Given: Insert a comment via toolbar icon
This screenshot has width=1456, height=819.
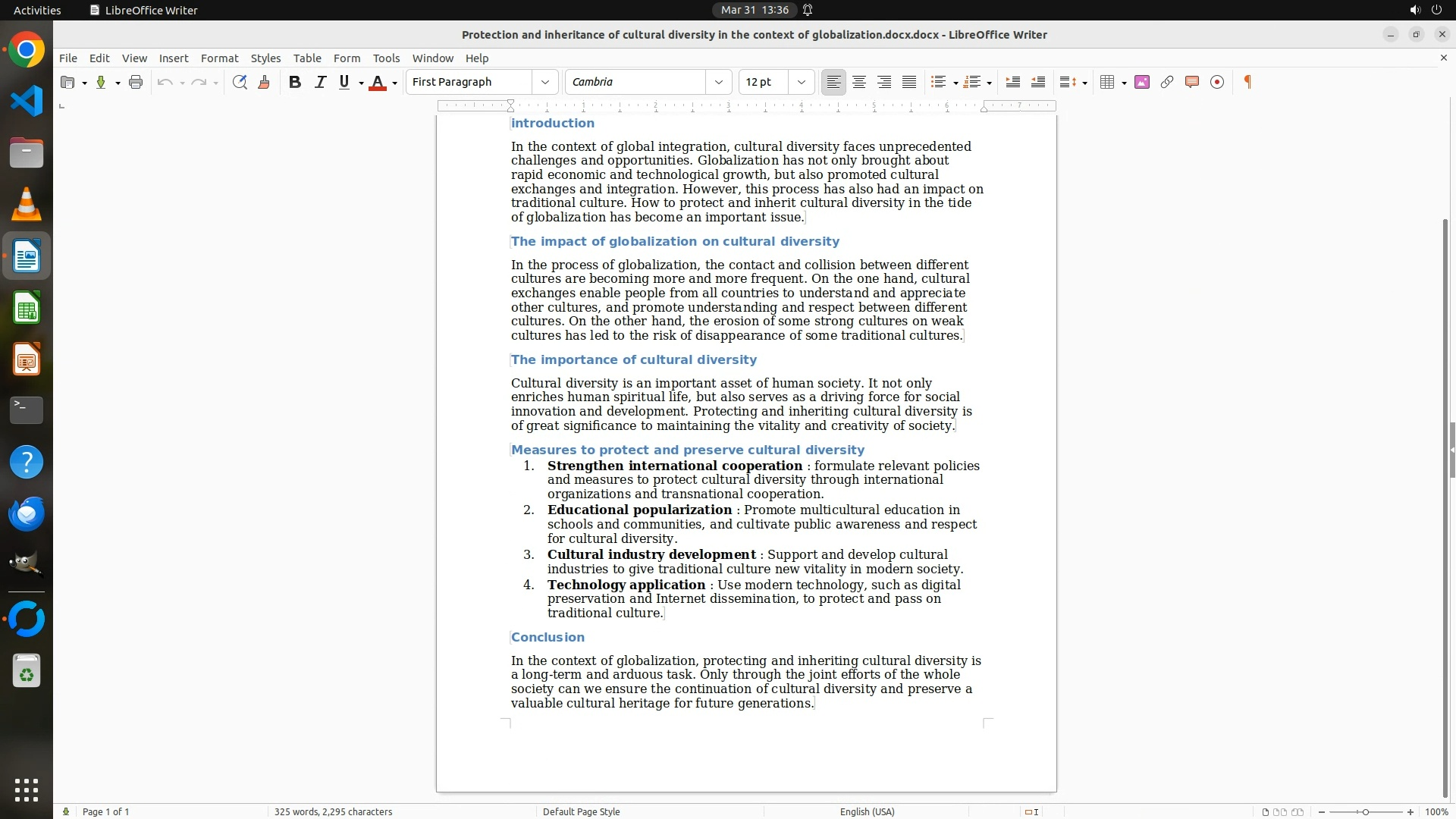Looking at the screenshot, I should click(1192, 82).
